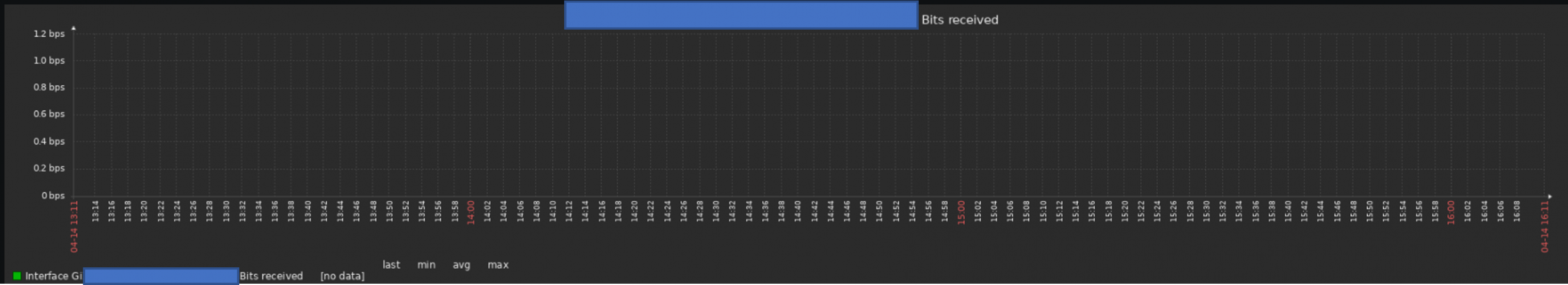Click the '13:48' x-axis time label
Screen dimensions: 1568x285
(x=373, y=211)
